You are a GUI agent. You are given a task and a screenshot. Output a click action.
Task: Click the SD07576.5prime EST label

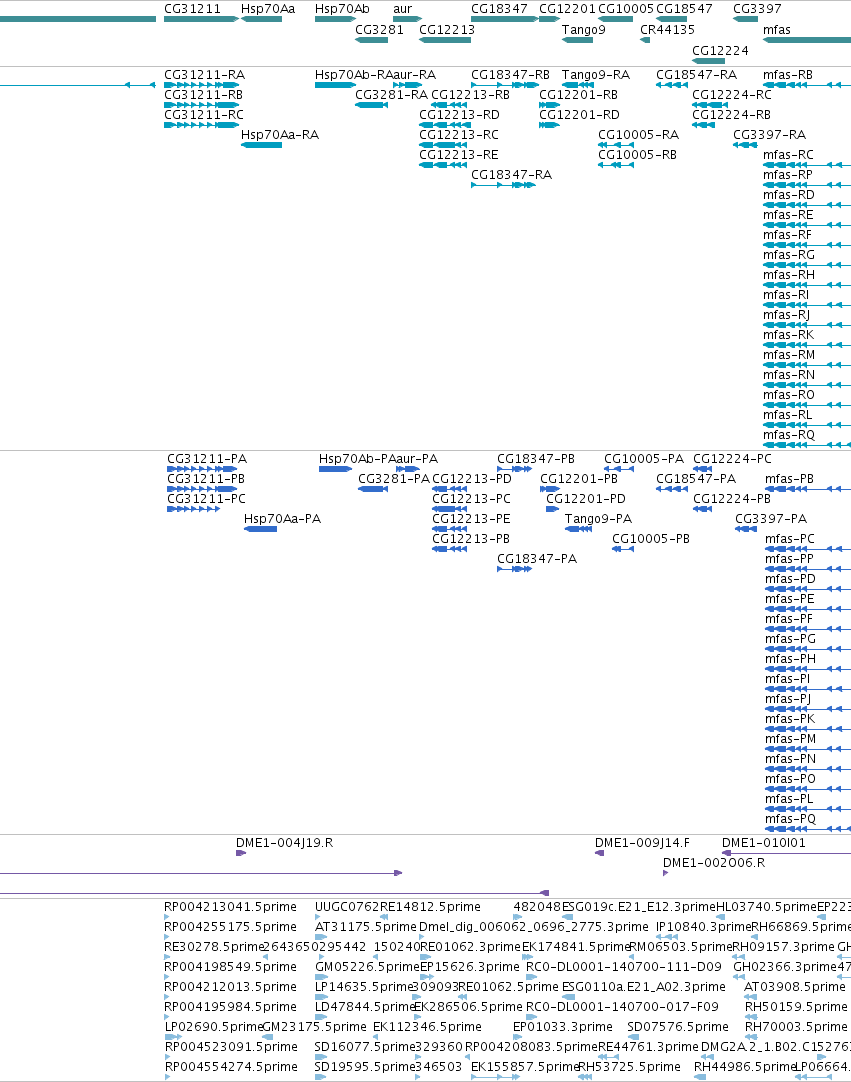678,1027
